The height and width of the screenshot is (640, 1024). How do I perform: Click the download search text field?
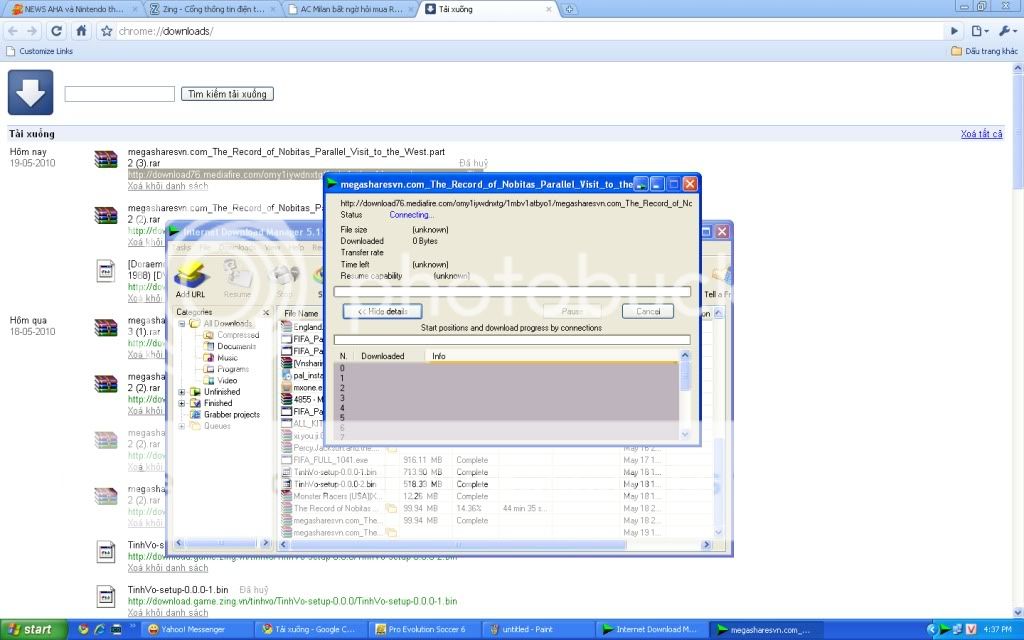pos(120,94)
